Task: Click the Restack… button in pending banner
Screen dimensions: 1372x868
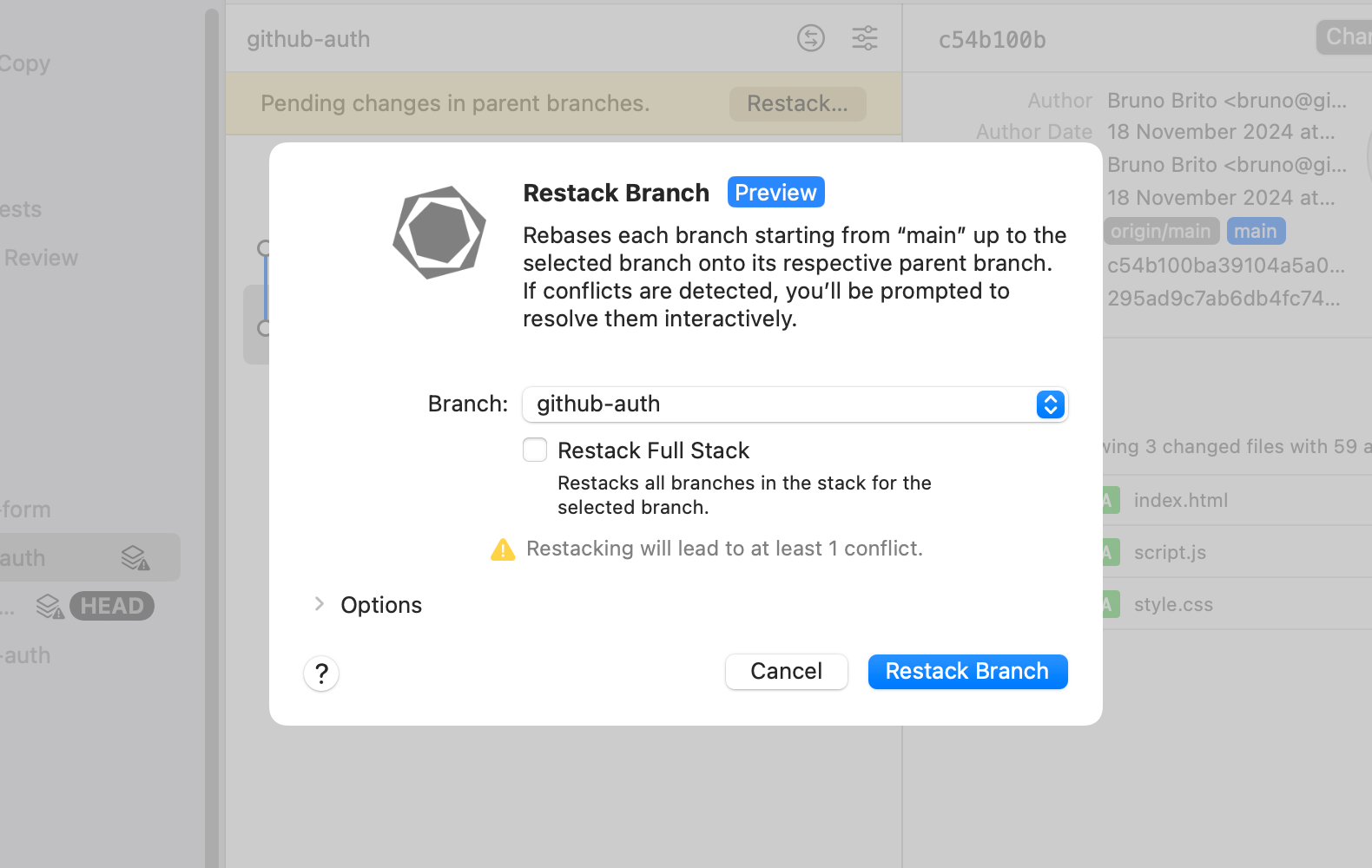Action: coord(797,104)
